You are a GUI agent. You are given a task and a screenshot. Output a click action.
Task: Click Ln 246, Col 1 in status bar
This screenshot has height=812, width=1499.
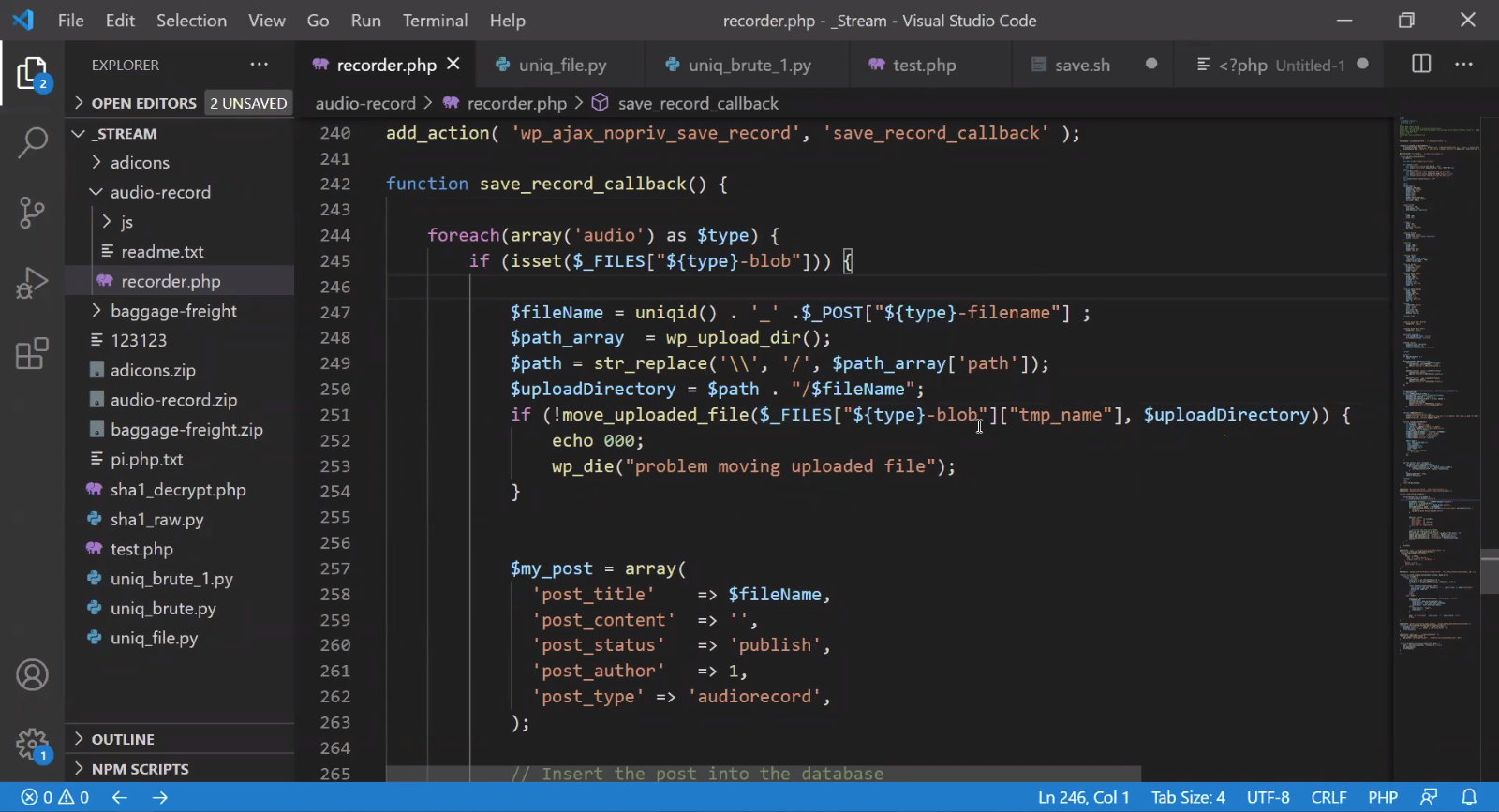pyautogui.click(x=1083, y=797)
